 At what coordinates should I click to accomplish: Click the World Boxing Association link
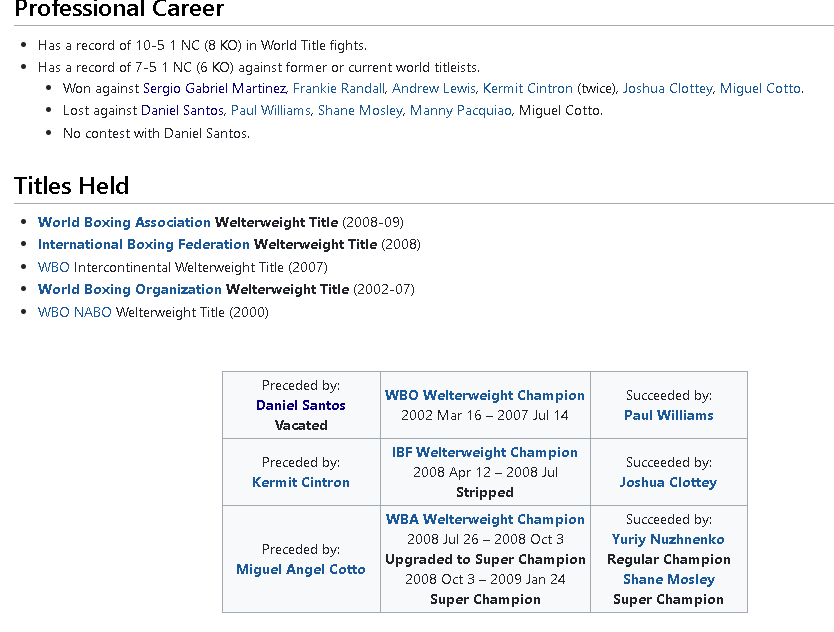point(124,222)
